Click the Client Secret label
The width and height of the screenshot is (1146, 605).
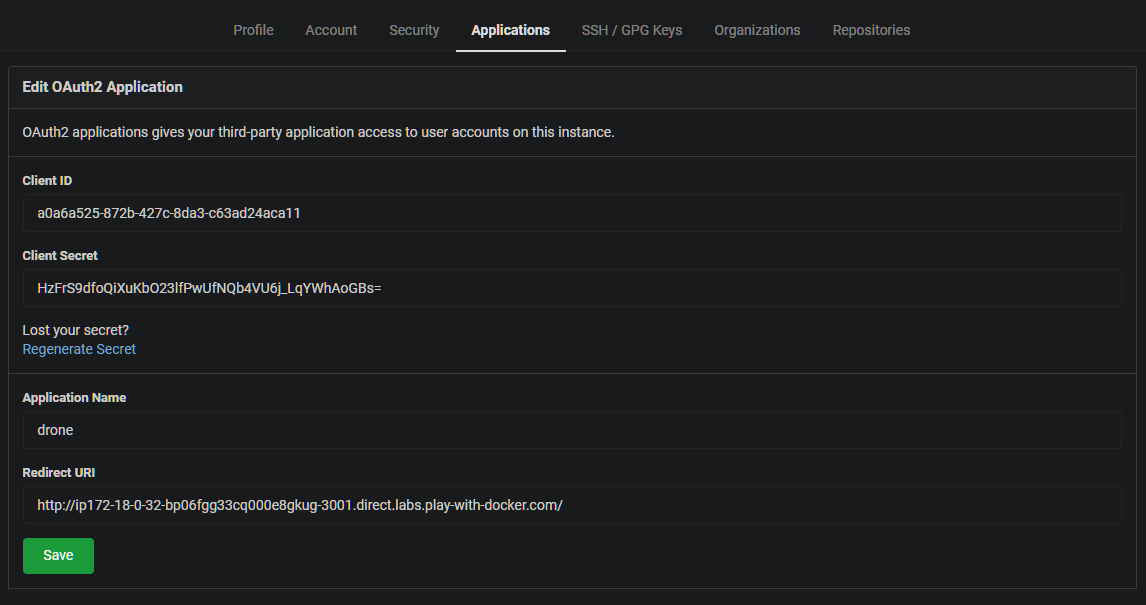point(60,256)
